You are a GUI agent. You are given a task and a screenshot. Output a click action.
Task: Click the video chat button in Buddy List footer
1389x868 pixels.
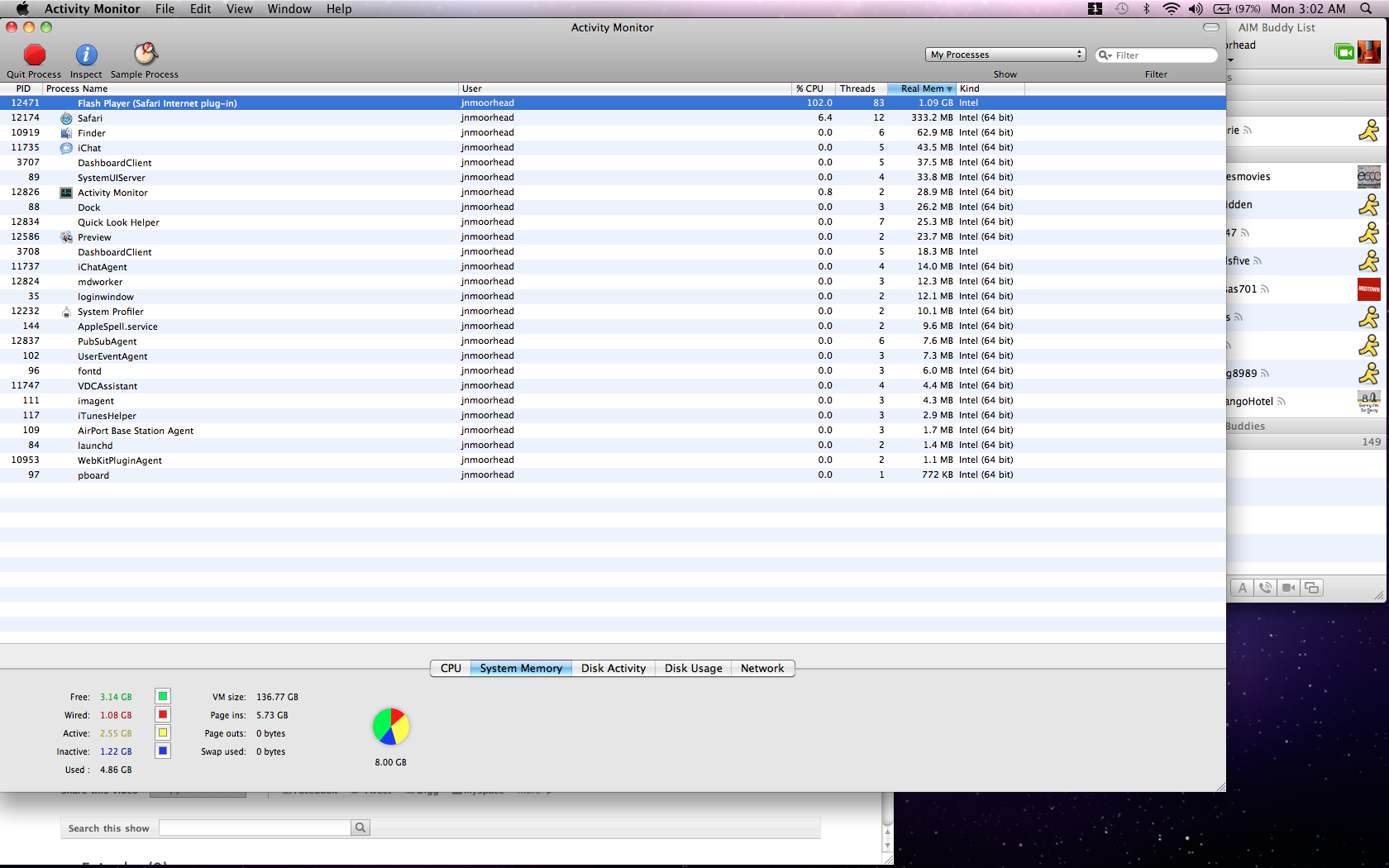tap(1288, 588)
